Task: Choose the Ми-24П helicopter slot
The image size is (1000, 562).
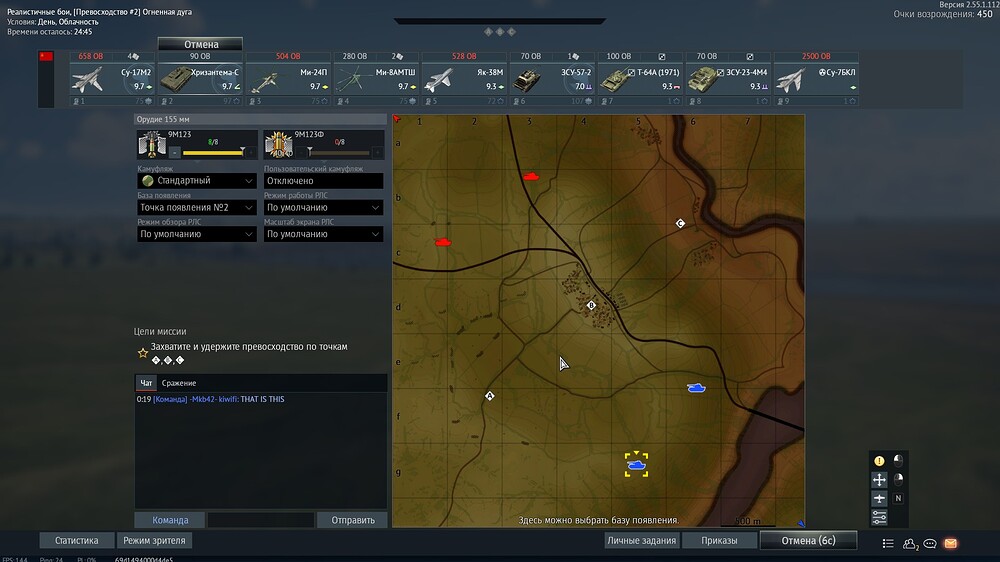Action: coord(288,78)
